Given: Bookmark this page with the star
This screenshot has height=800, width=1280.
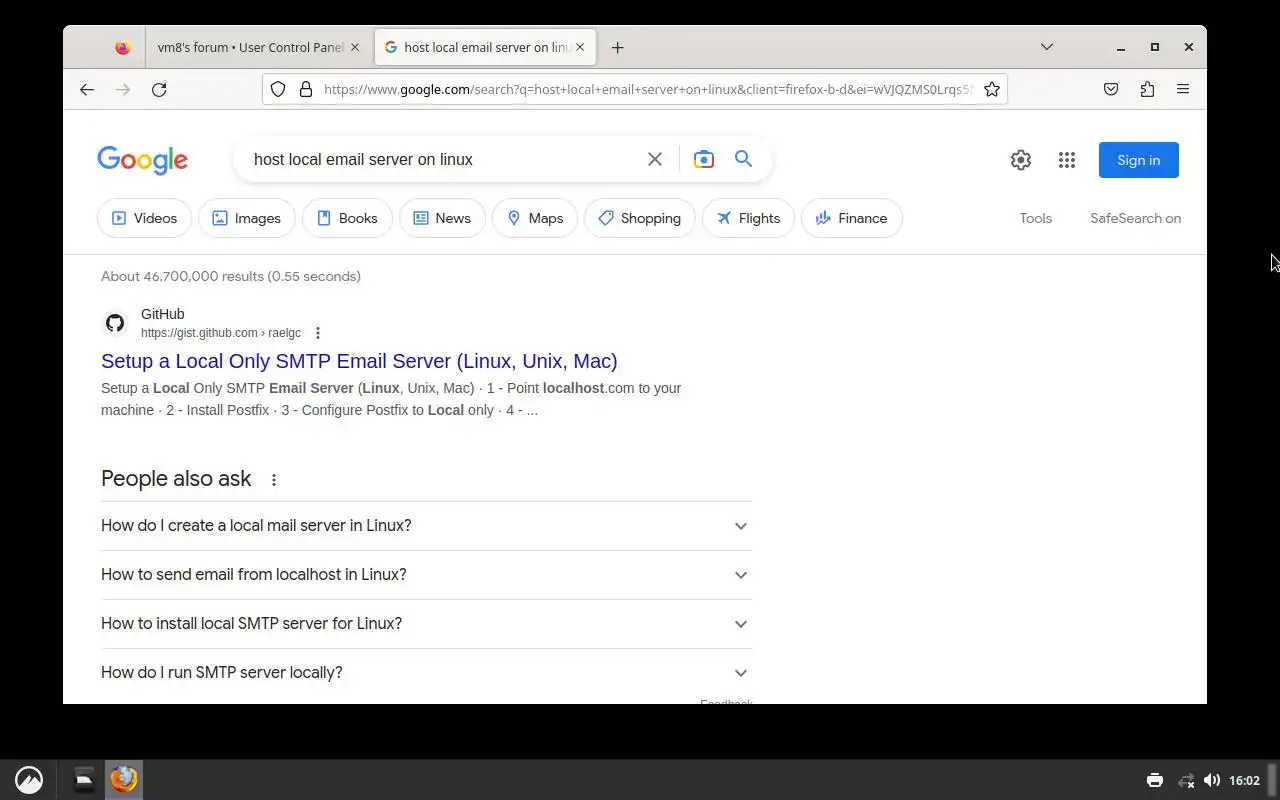Looking at the screenshot, I should (991, 89).
